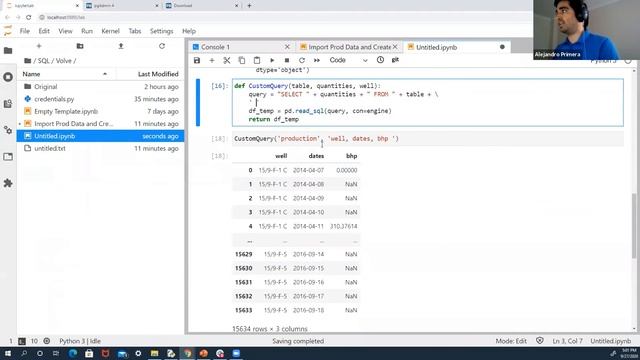The width and height of the screenshot is (640, 360).
Task: Create a new folder in file browser
Action: pyautogui.click(x=80, y=46)
